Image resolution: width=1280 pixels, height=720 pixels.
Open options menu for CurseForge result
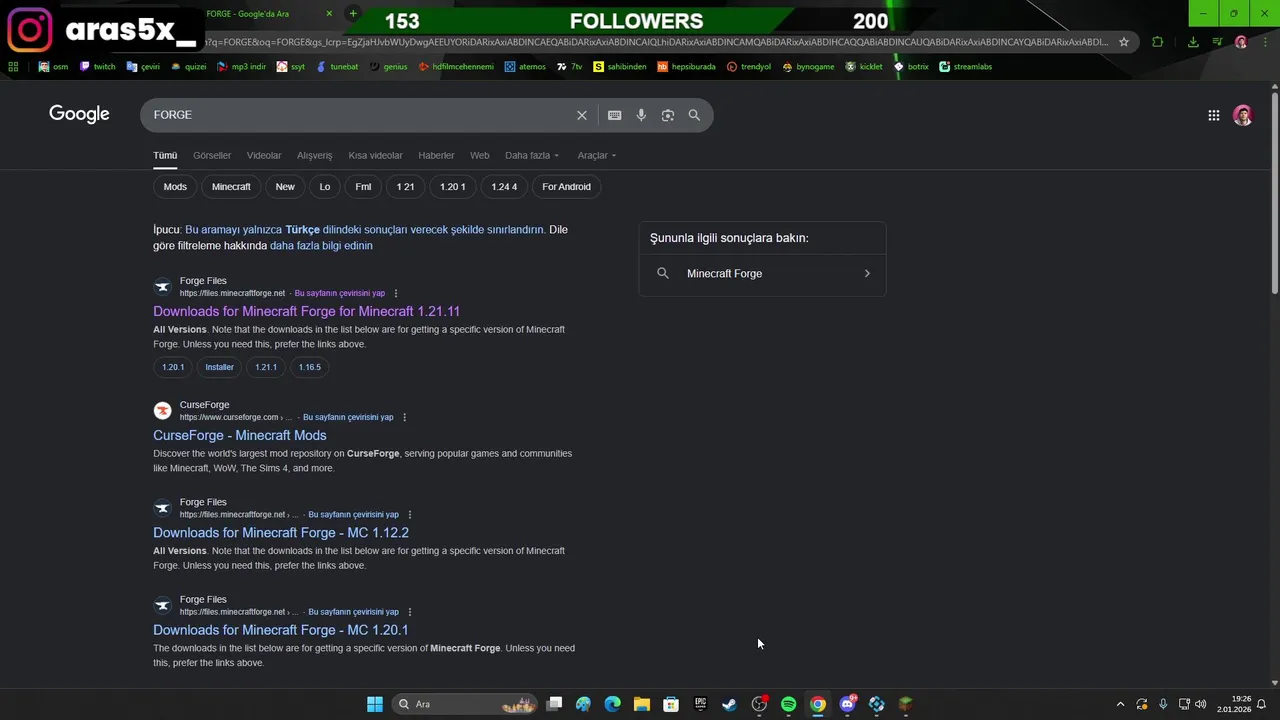(405, 417)
